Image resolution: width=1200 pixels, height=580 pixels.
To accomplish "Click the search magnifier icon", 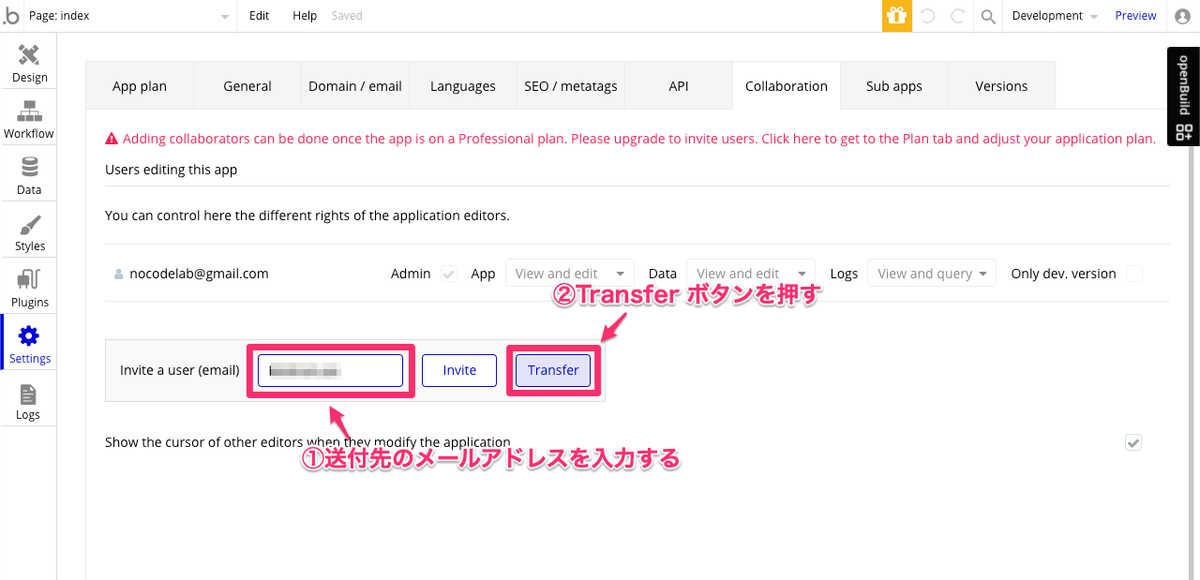I will click(988, 16).
